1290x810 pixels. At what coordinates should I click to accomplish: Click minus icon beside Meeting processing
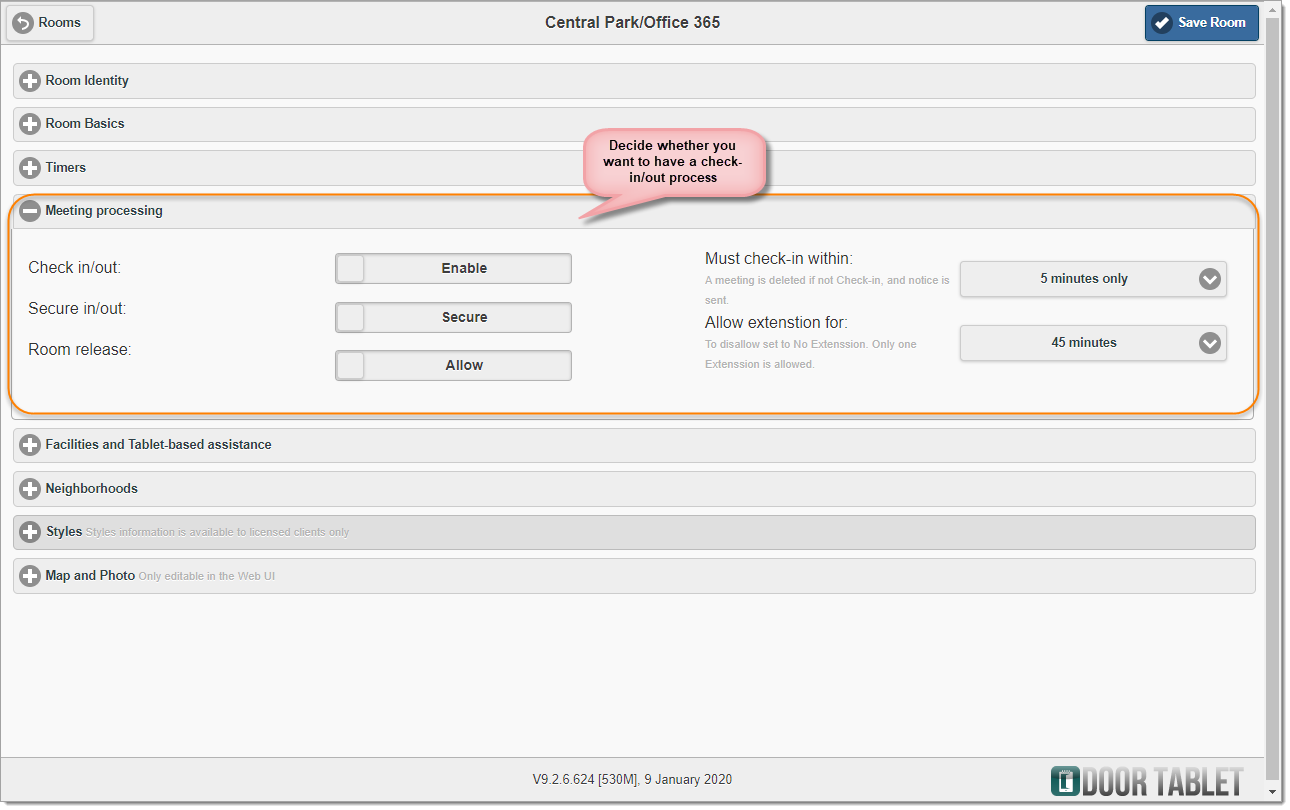click(30, 211)
